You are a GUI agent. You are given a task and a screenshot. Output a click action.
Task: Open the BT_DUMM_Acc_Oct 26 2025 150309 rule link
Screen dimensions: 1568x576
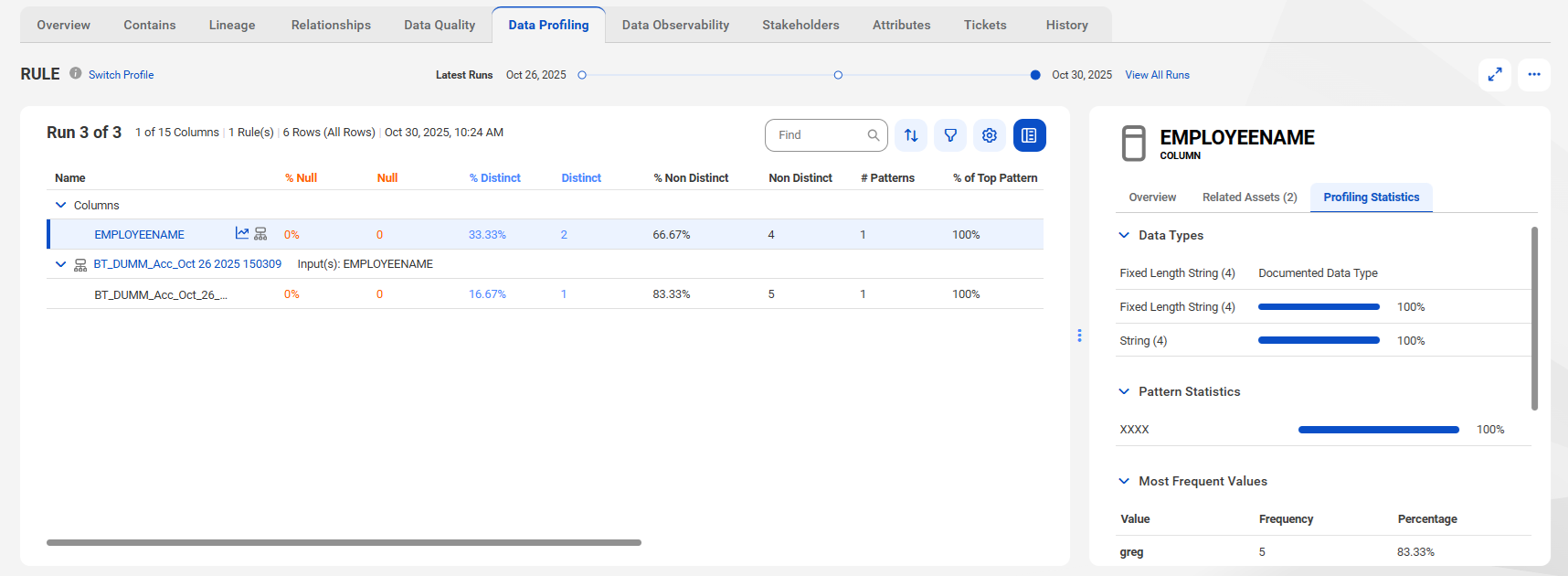click(x=187, y=264)
